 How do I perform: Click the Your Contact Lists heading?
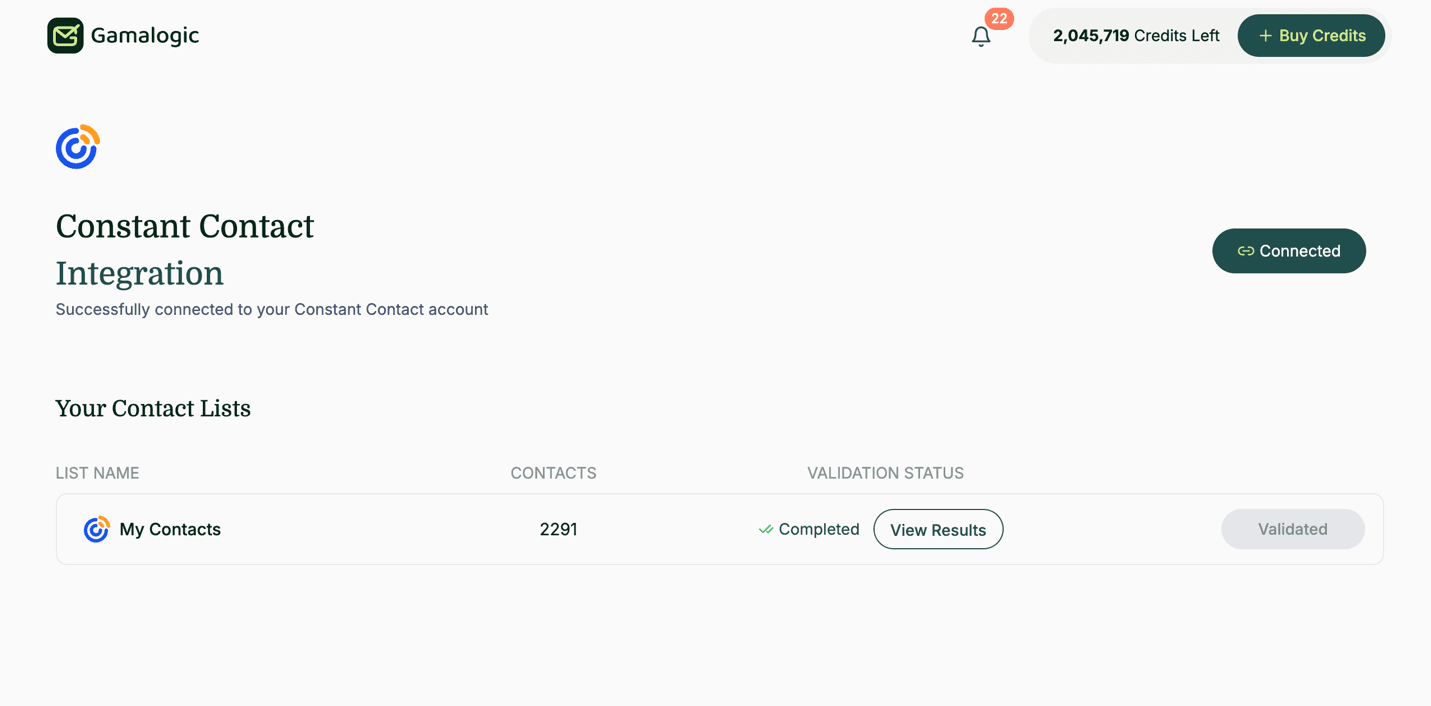click(x=153, y=408)
